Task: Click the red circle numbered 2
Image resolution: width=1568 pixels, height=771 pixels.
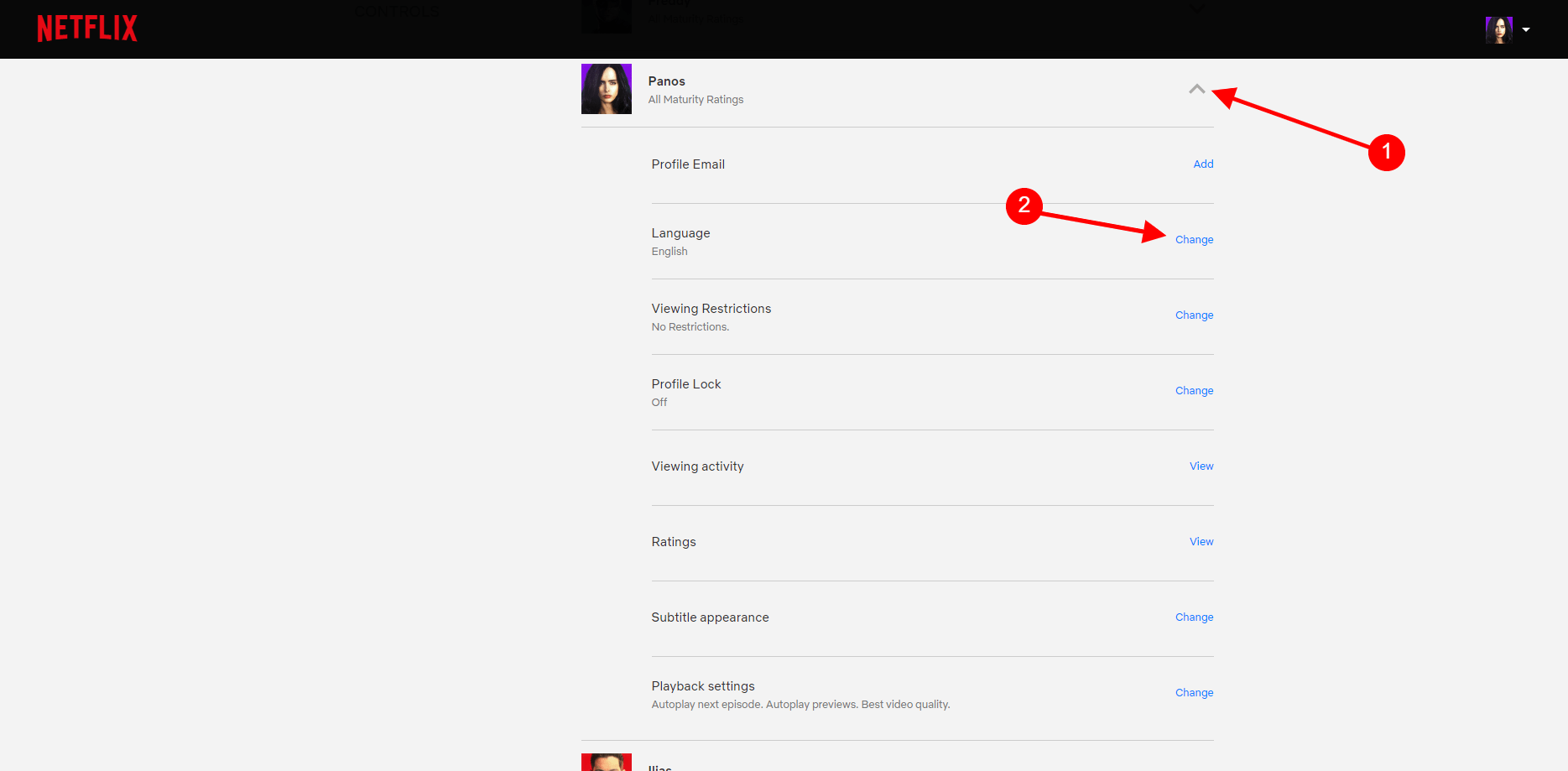Action: pyautogui.click(x=1024, y=206)
